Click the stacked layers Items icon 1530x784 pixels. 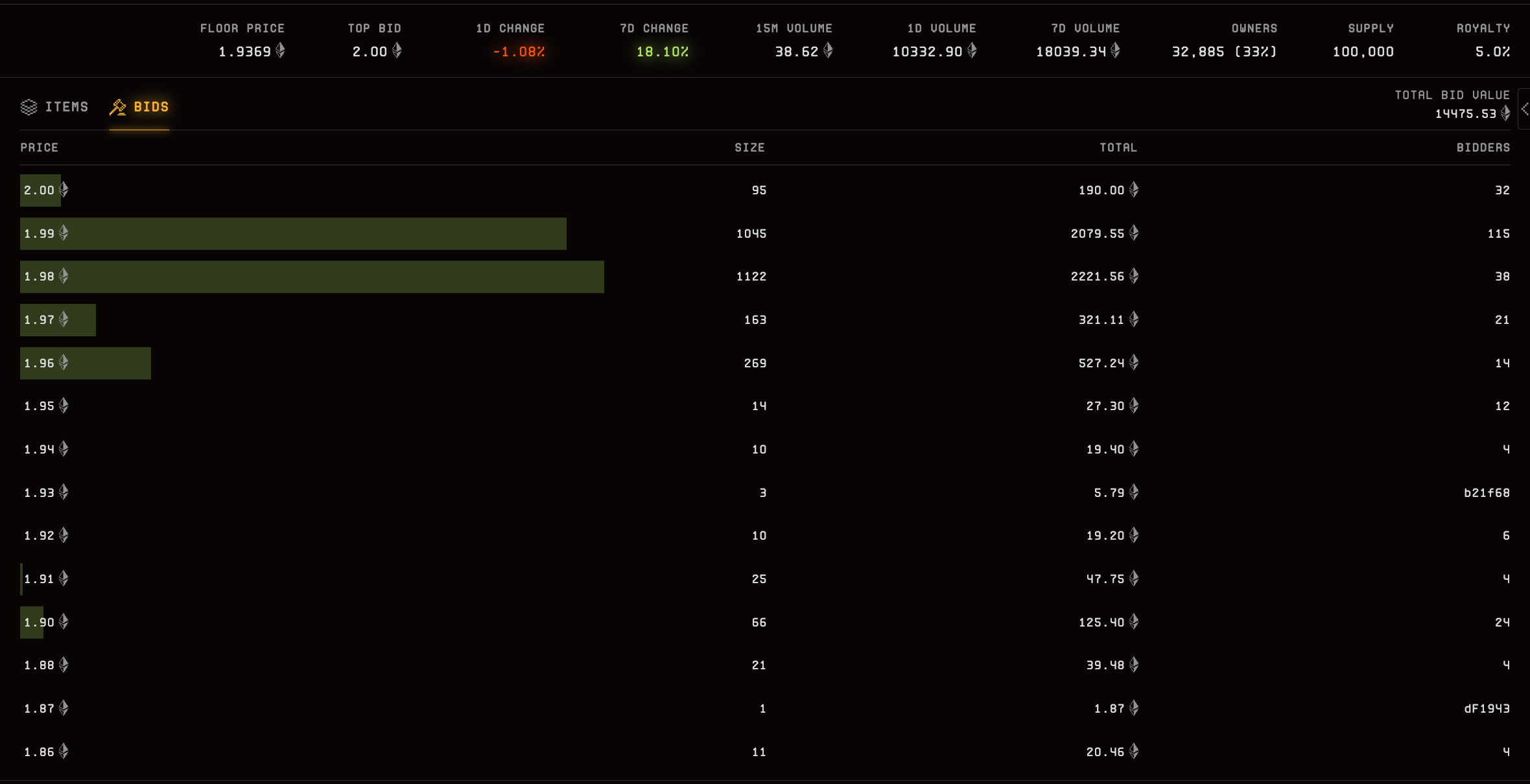click(29, 107)
